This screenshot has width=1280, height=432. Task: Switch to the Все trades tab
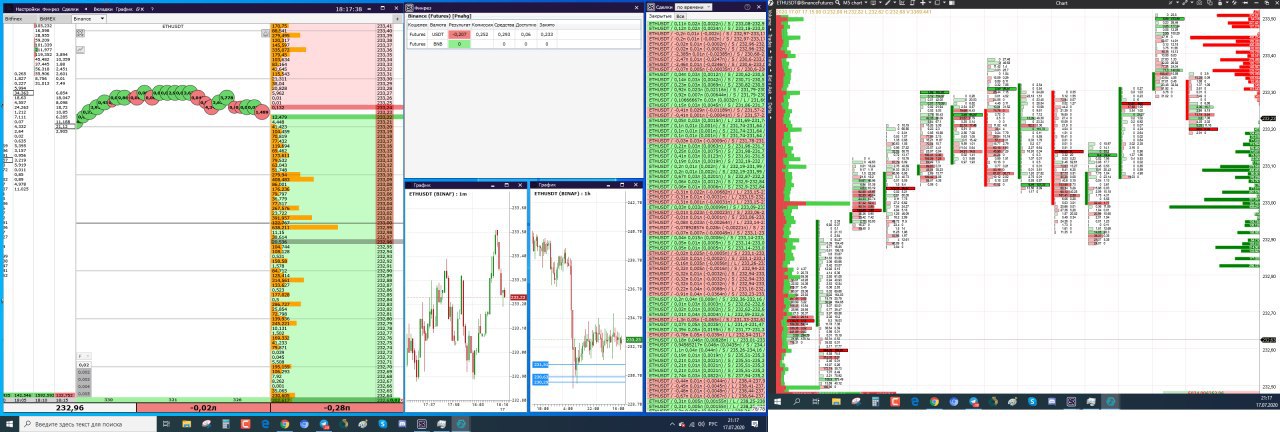680,16
